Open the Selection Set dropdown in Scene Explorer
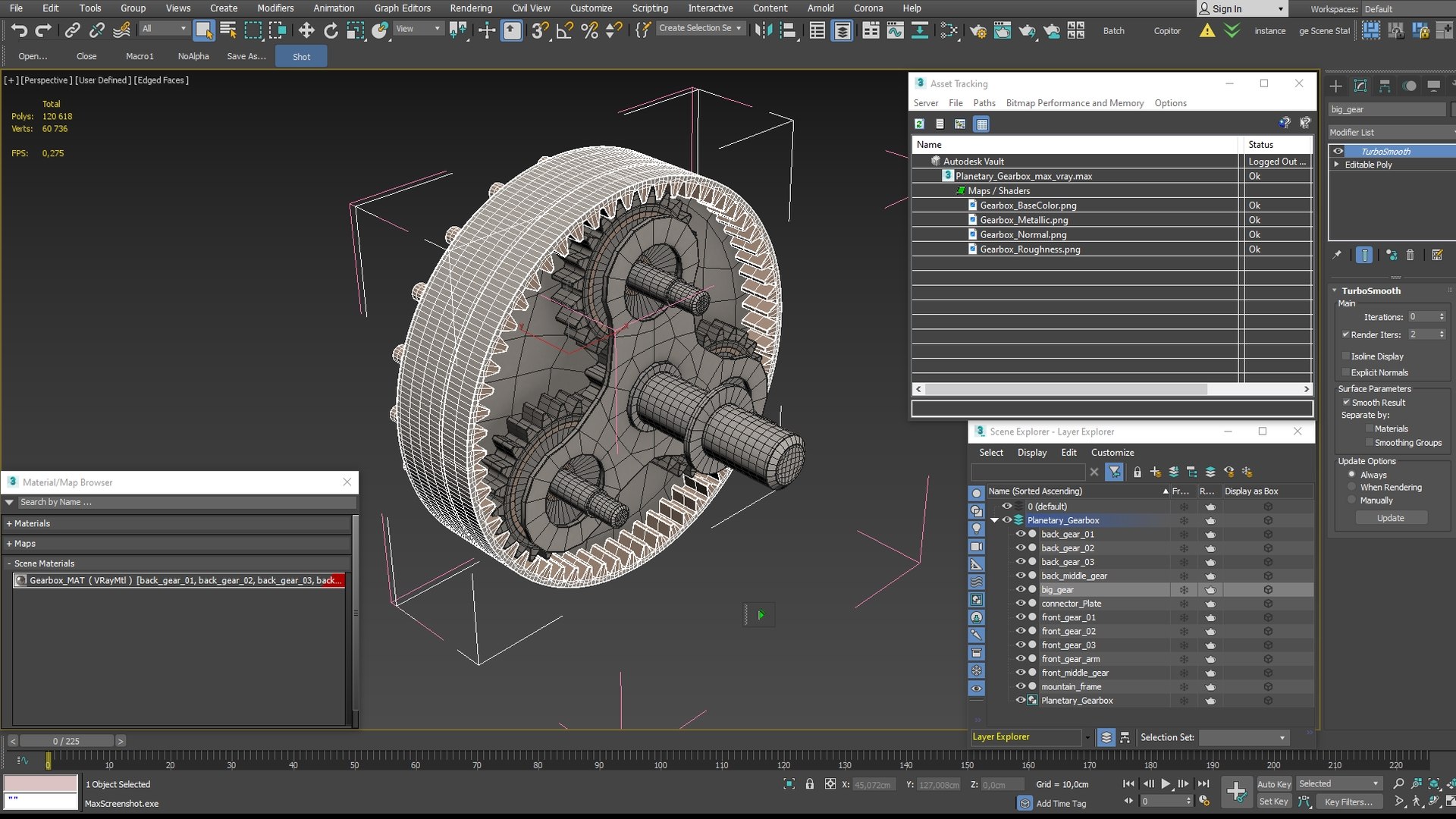The width and height of the screenshot is (1456, 819). [1244, 738]
